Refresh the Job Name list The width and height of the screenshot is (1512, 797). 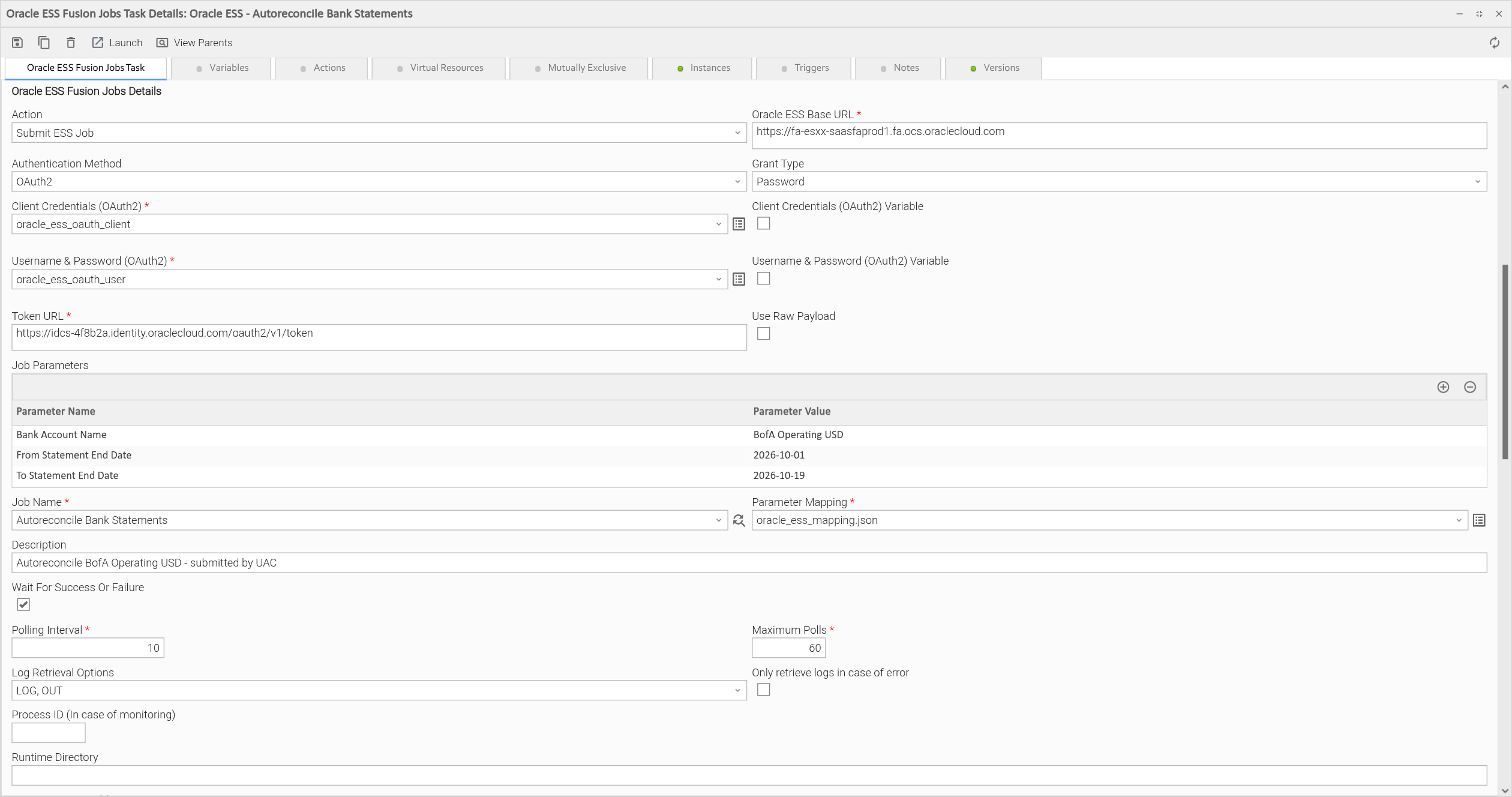coord(739,520)
